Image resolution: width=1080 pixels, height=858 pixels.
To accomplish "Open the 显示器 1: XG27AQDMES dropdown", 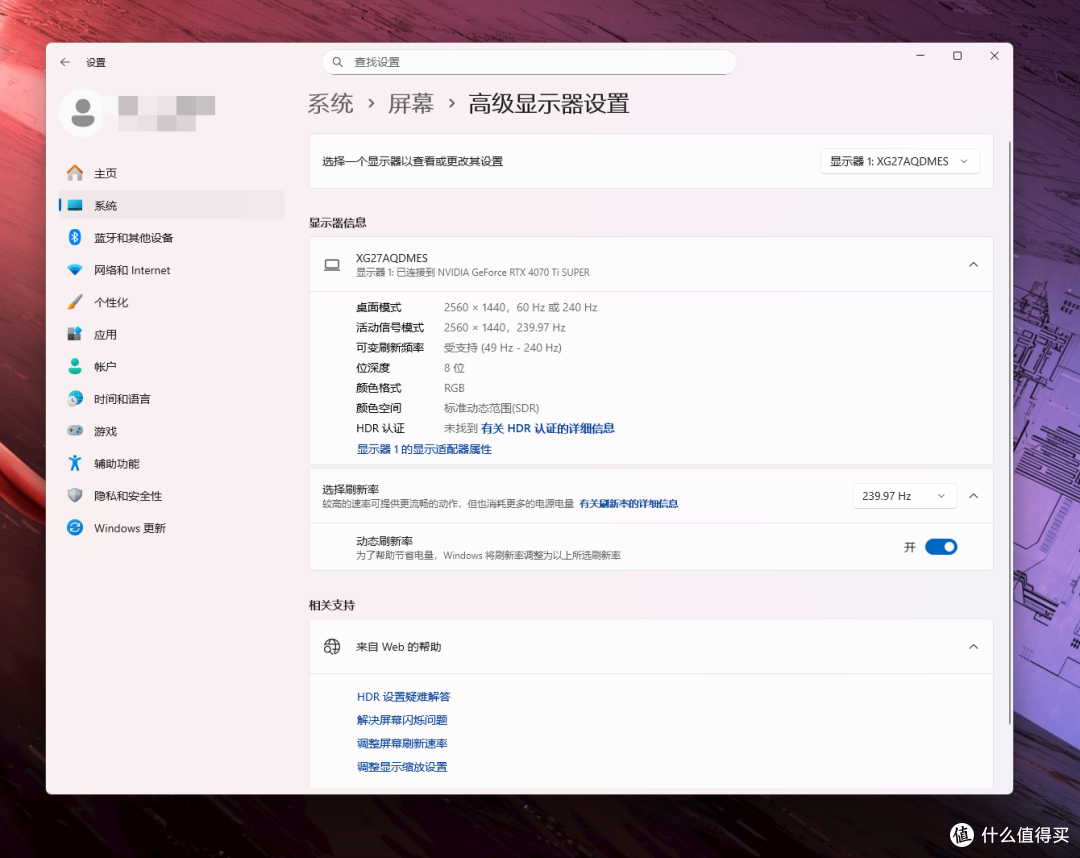I will point(900,161).
